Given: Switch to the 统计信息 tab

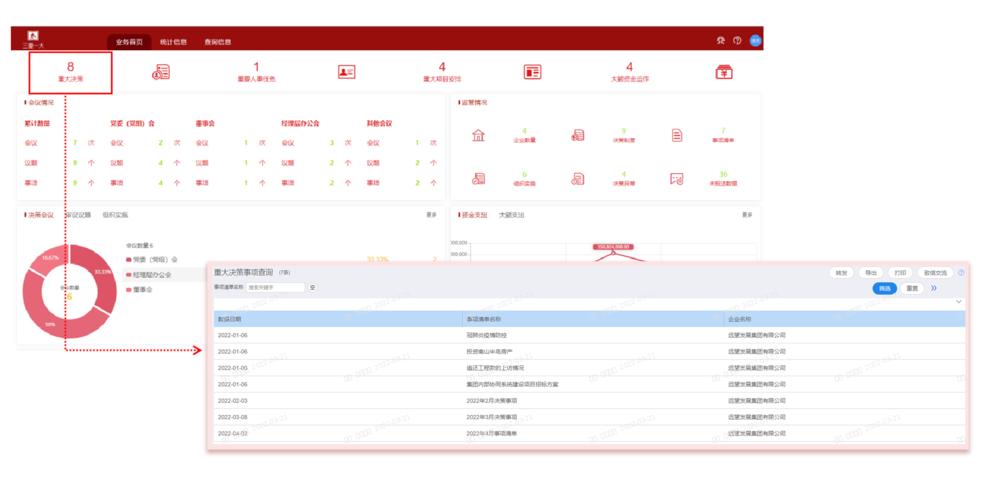Looking at the screenshot, I should pos(173,42).
